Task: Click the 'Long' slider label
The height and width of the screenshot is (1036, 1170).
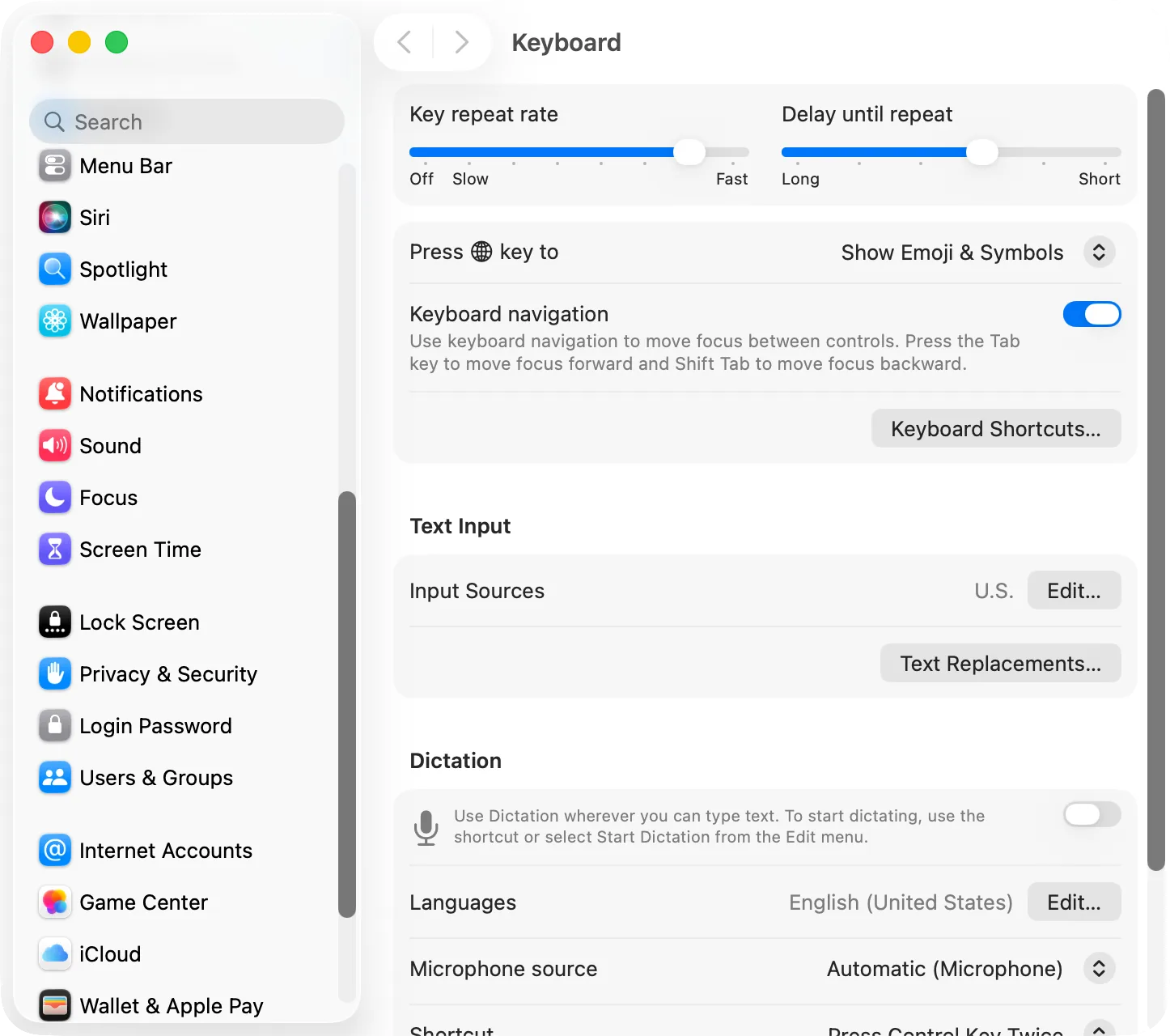Action: pos(800,179)
